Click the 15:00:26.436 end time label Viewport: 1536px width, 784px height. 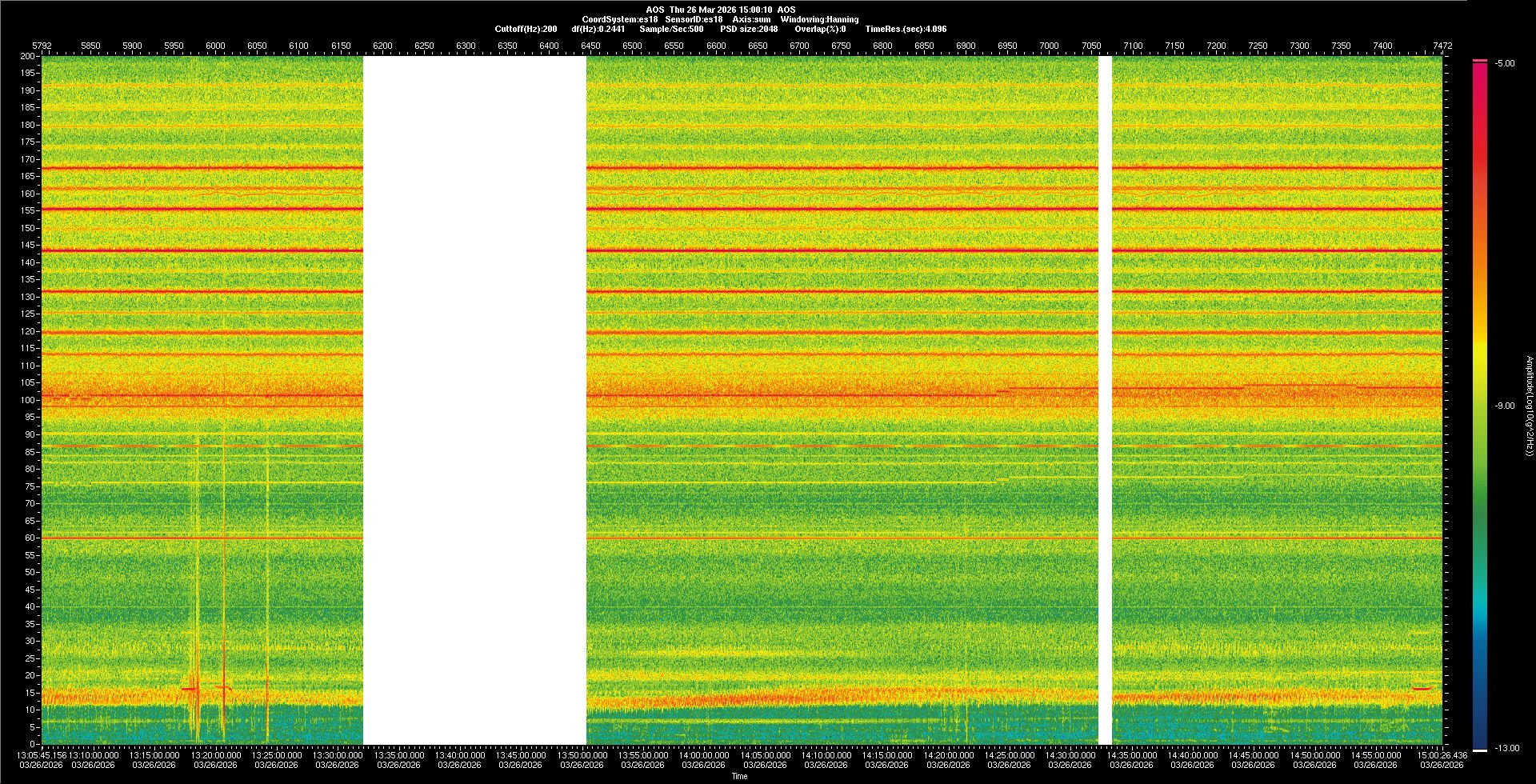click(1442, 754)
